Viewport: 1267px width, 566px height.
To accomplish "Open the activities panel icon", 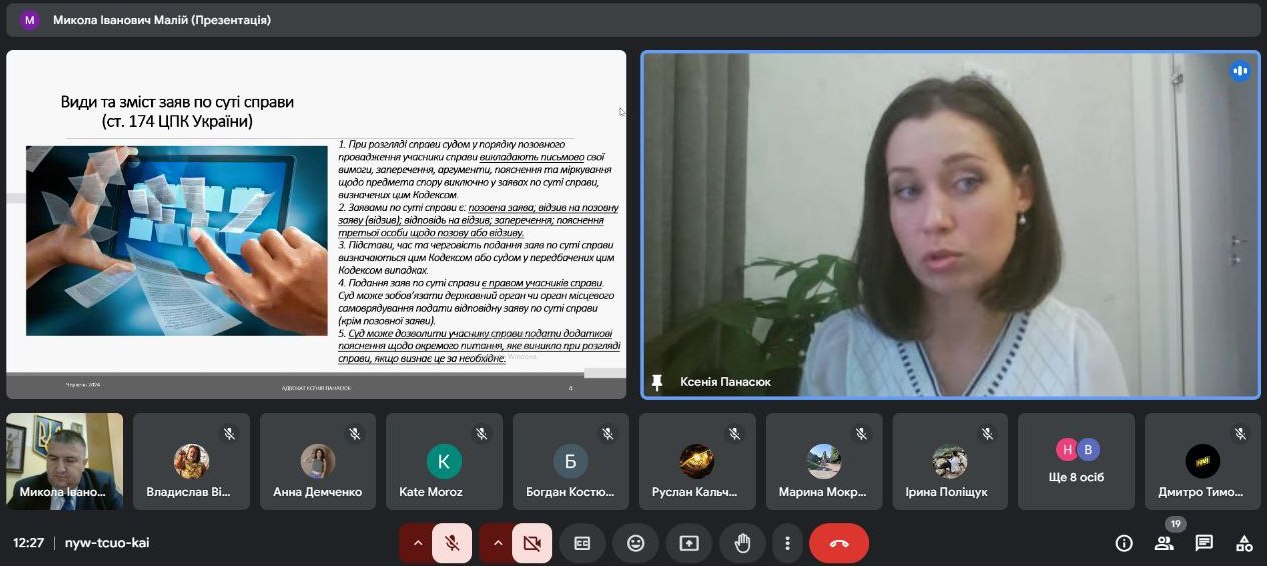I will point(1244,543).
